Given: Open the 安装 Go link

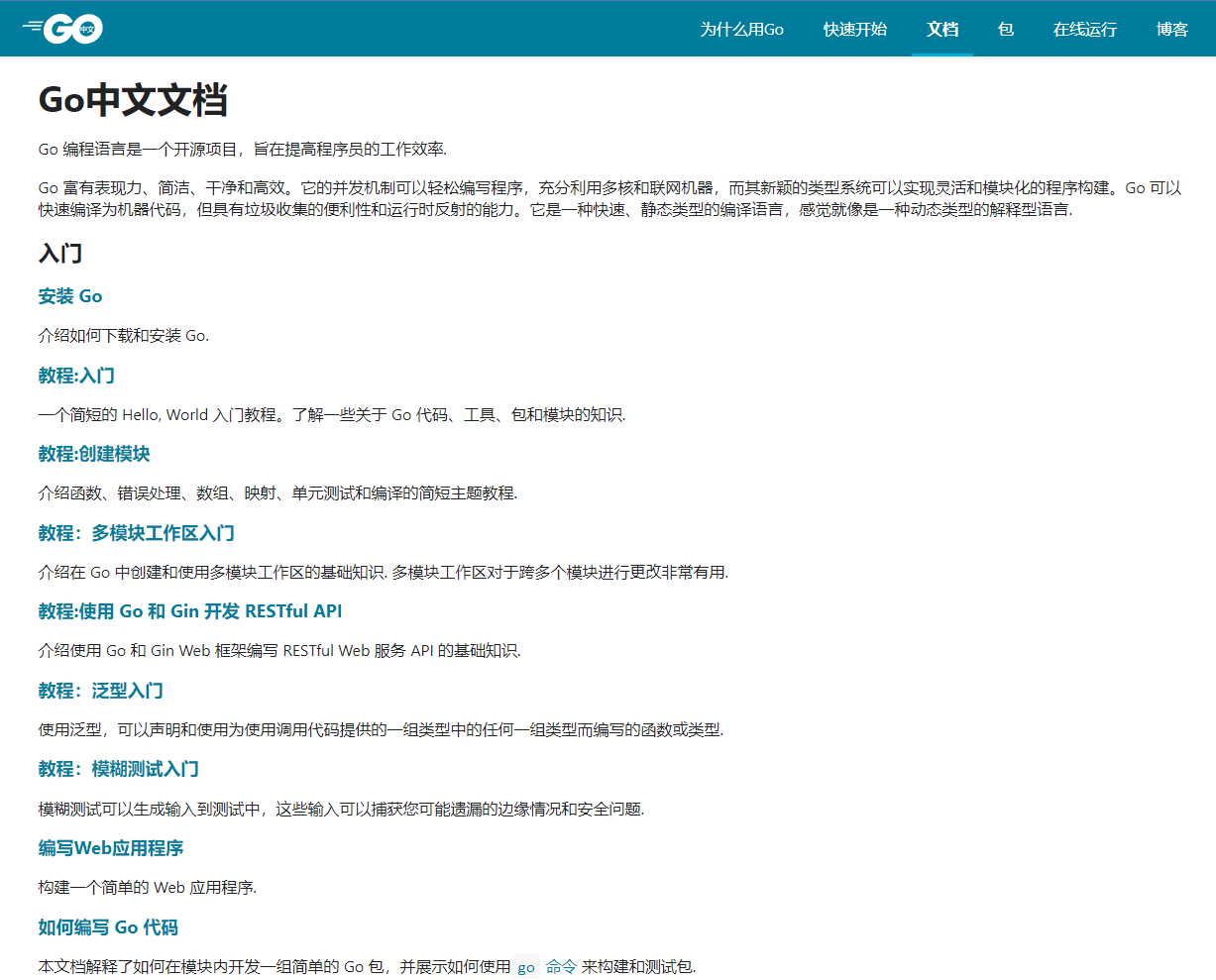Looking at the screenshot, I should [70, 296].
